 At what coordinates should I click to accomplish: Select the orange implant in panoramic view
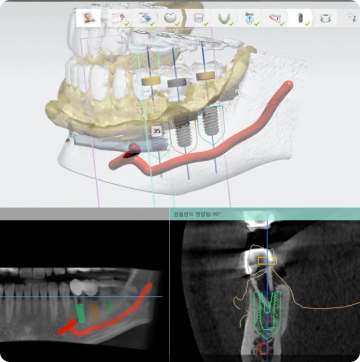click(x=95, y=312)
